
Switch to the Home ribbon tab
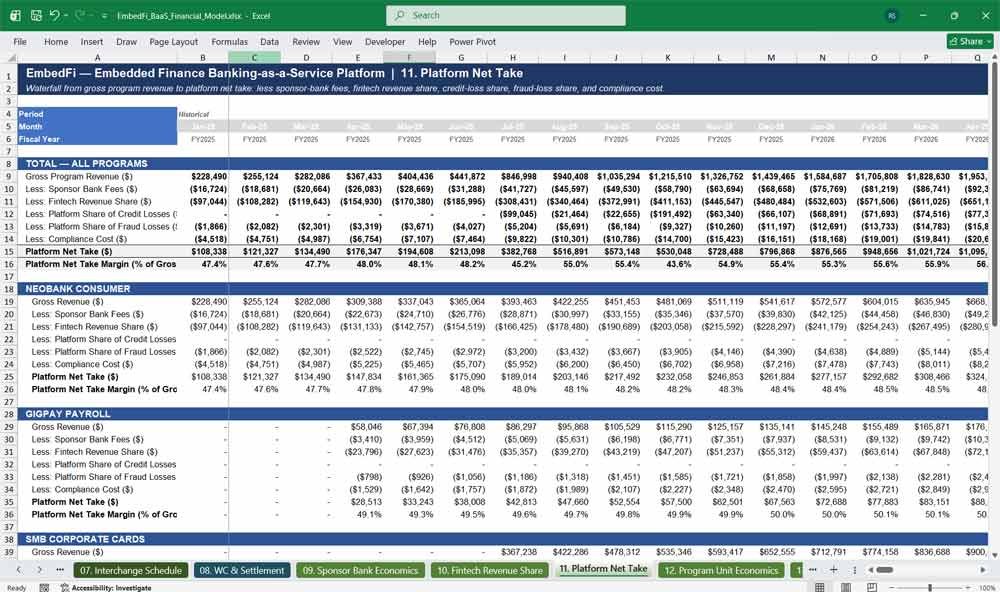(x=56, y=41)
